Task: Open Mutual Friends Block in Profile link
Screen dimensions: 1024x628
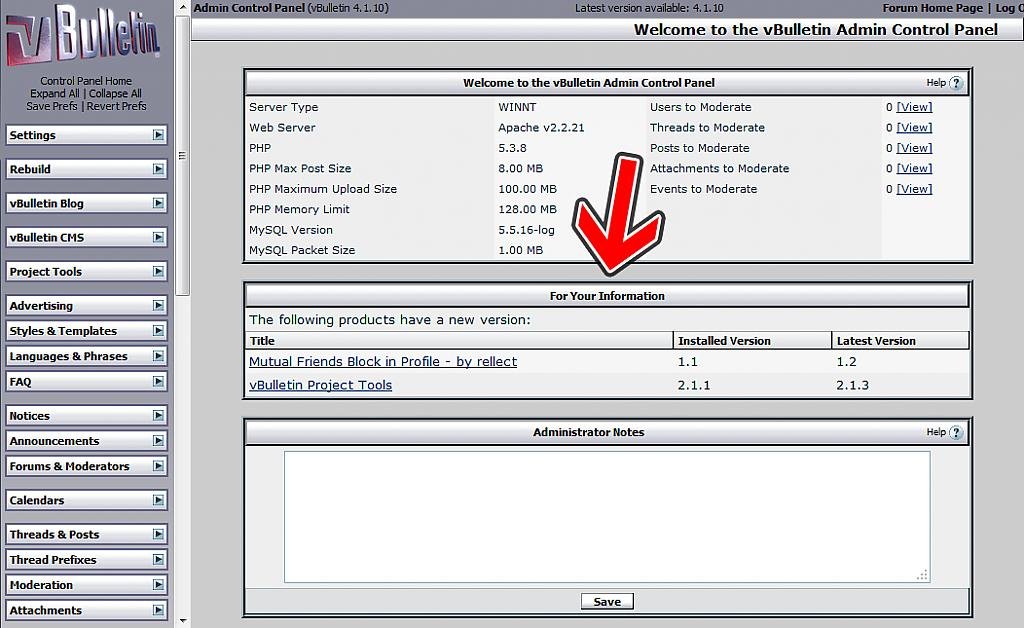Action: (x=383, y=362)
